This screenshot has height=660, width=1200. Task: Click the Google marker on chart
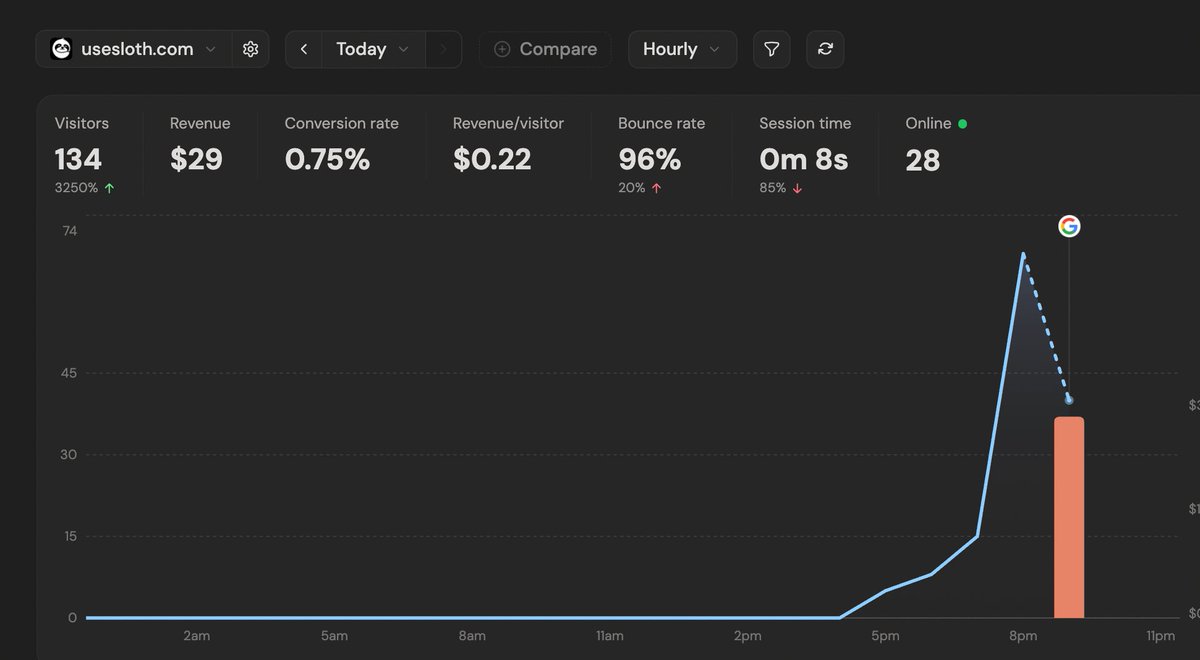[x=1069, y=227]
